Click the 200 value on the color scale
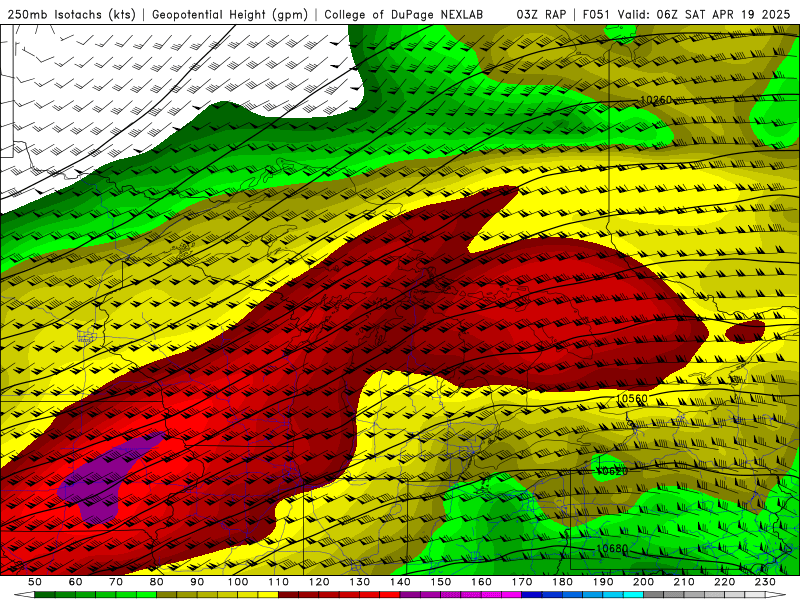 643,582
